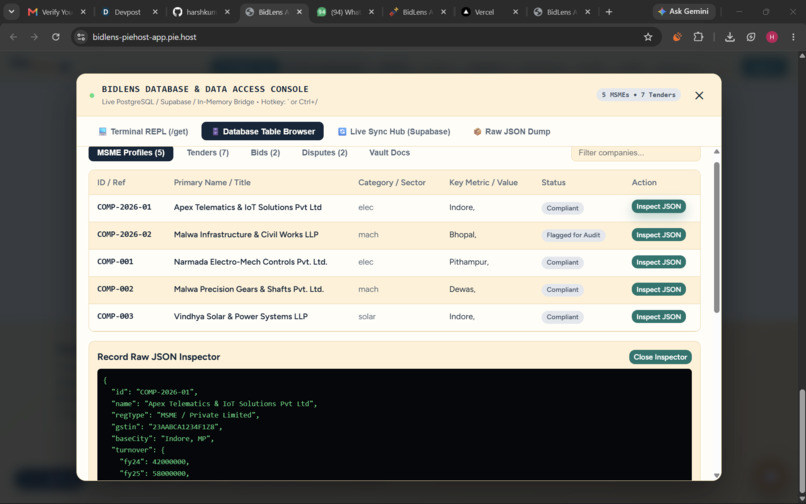This screenshot has width=806, height=504.
Task: Close the BidLens database console dialog
Action: point(699,96)
